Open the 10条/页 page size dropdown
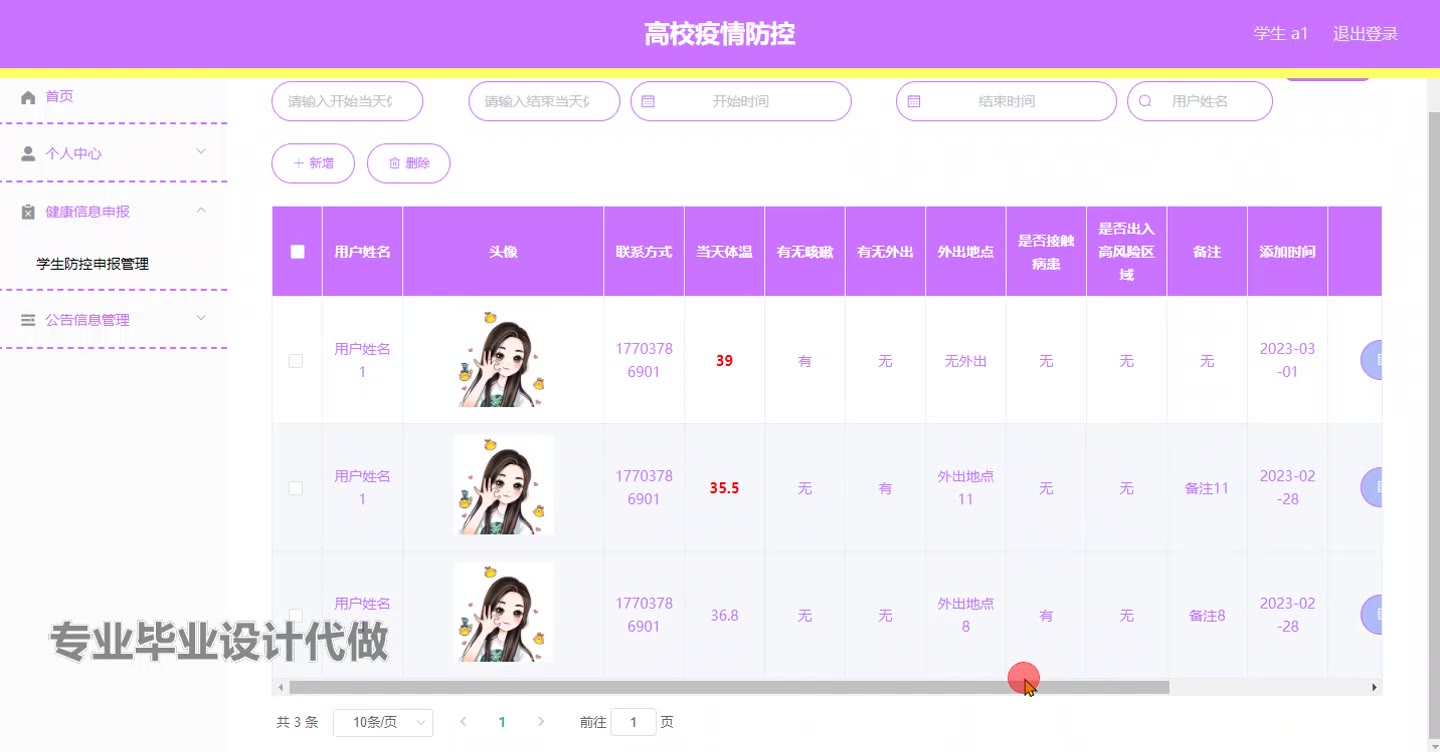Image resolution: width=1440 pixels, height=752 pixels. pyautogui.click(x=383, y=722)
